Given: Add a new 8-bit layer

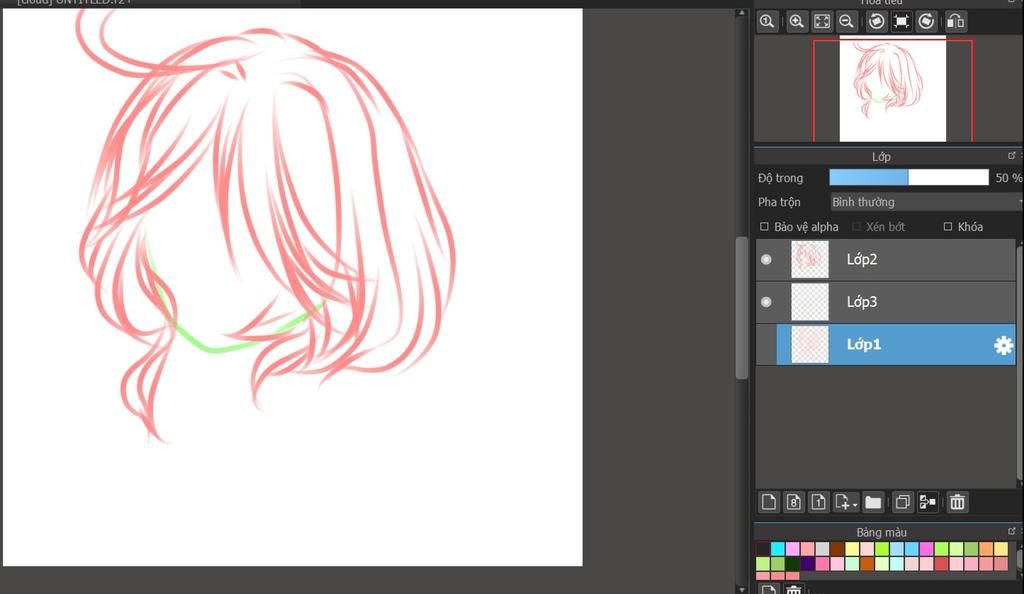Looking at the screenshot, I should click(793, 502).
